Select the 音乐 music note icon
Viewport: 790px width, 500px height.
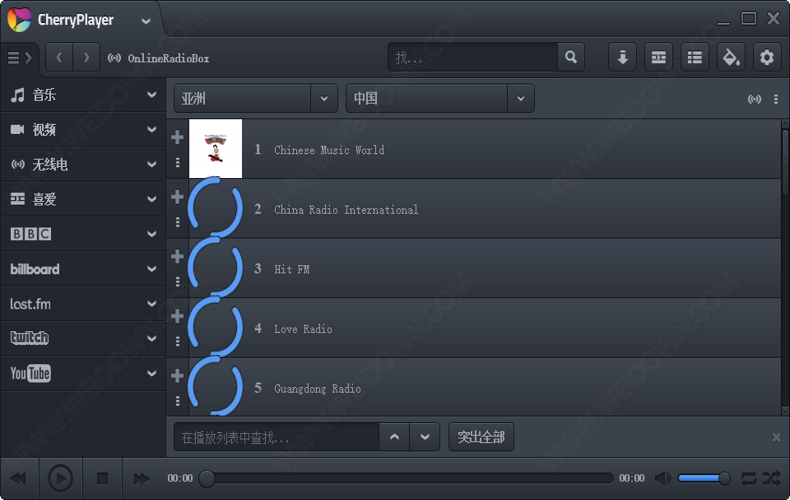[x=18, y=95]
